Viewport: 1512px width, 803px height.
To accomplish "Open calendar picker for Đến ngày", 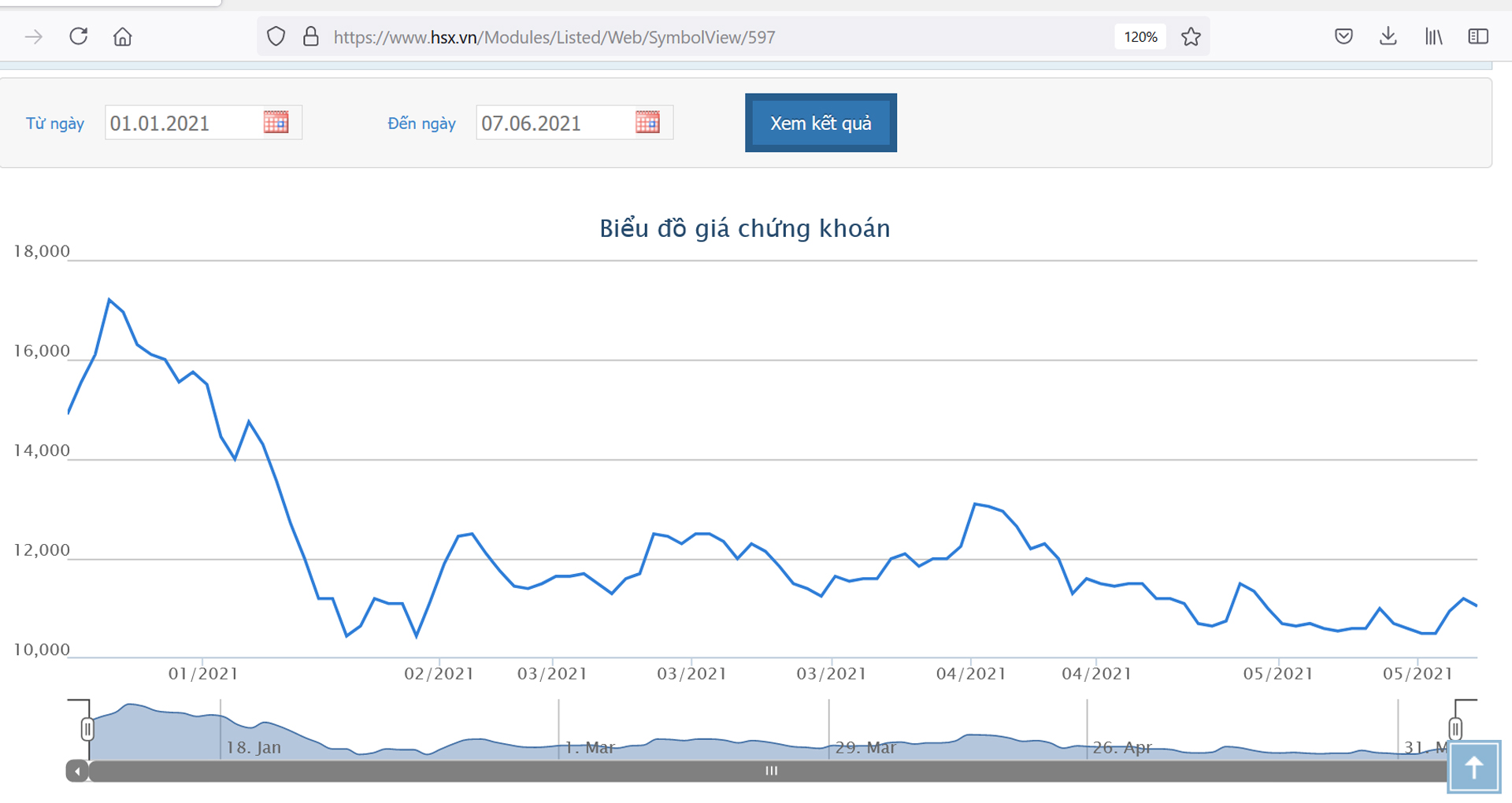I will click(647, 122).
